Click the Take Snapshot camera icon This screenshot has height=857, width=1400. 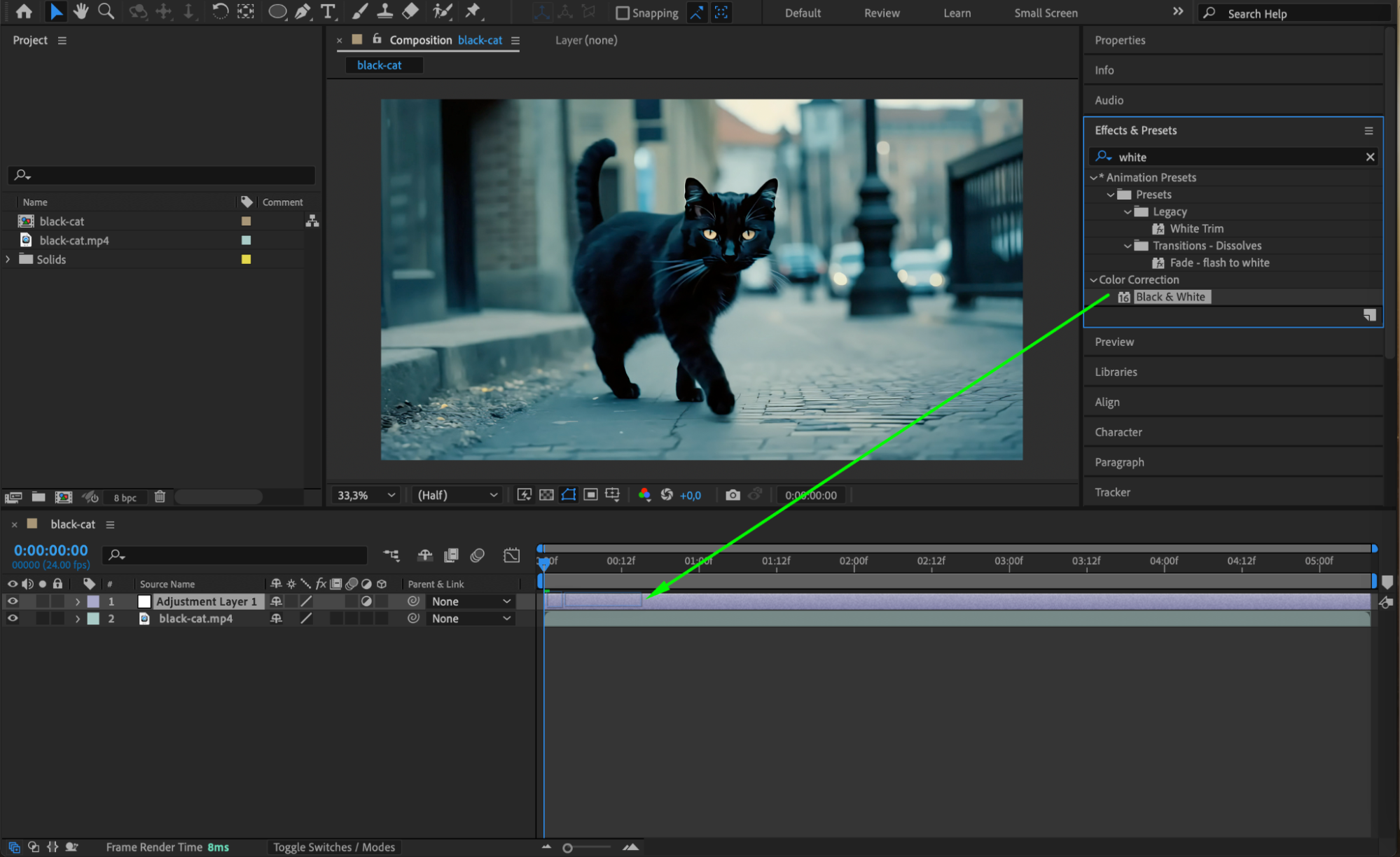pyautogui.click(x=733, y=495)
